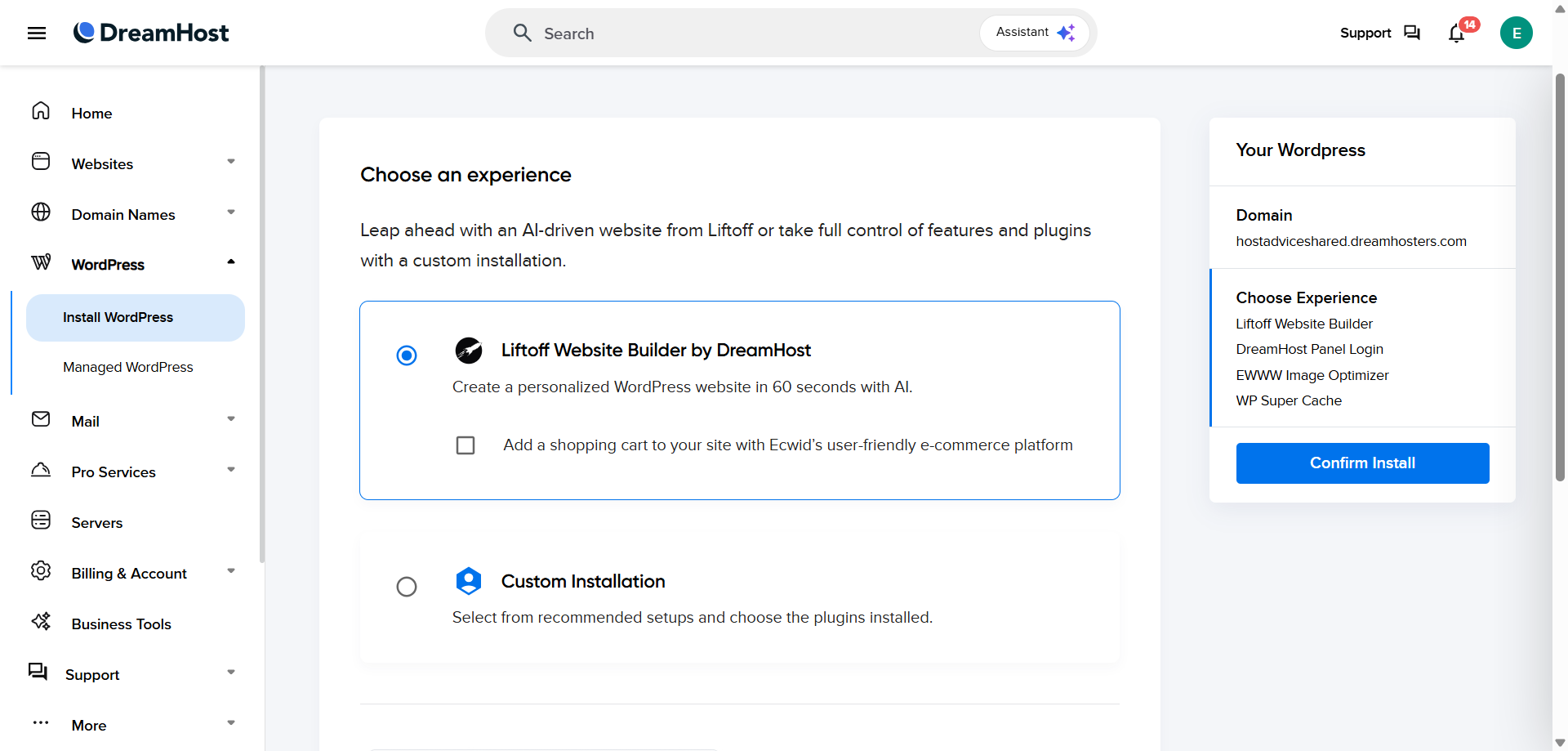1568x751 pixels.
Task: Select Custom Installation radio button
Action: click(407, 587)
